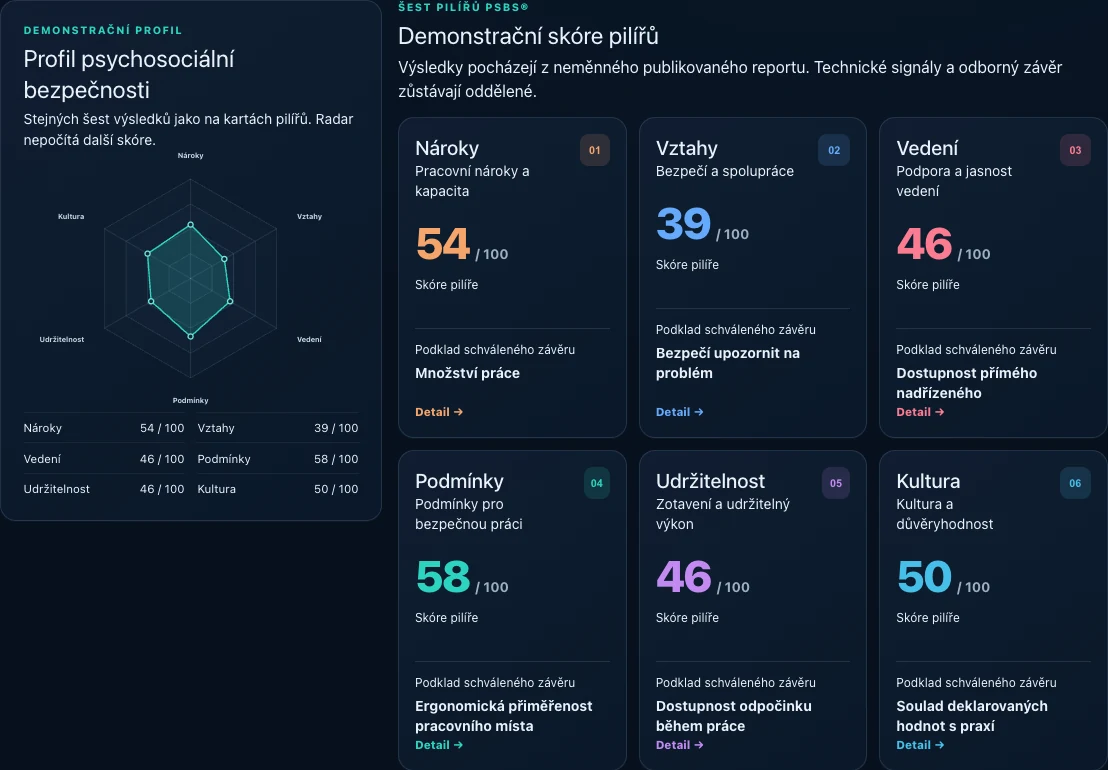Image resolution: width=1108 pixels, height=770 pixels.
Task: Click 'Profil psychosociální bezpečnosti' heading
Action: click(129, 74)
